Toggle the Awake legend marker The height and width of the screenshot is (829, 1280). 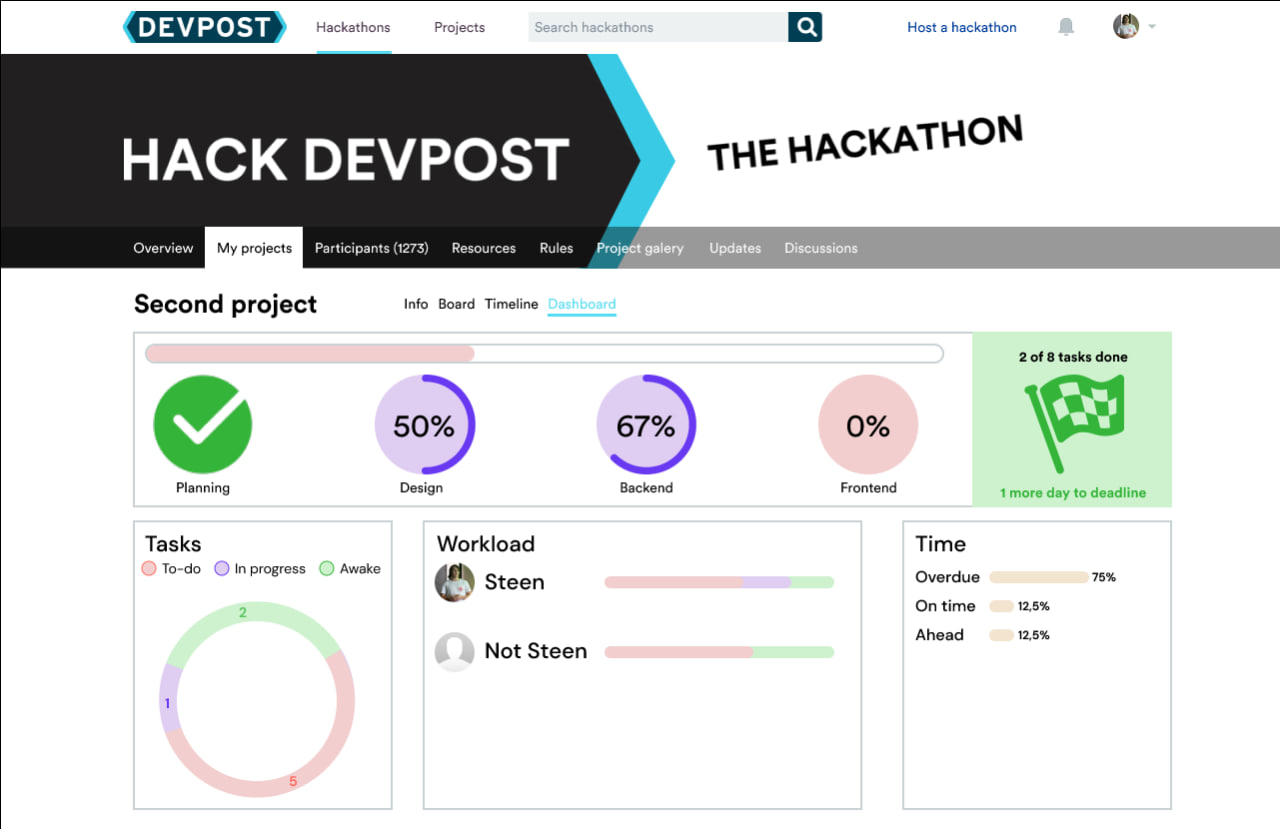pos(326,569)
